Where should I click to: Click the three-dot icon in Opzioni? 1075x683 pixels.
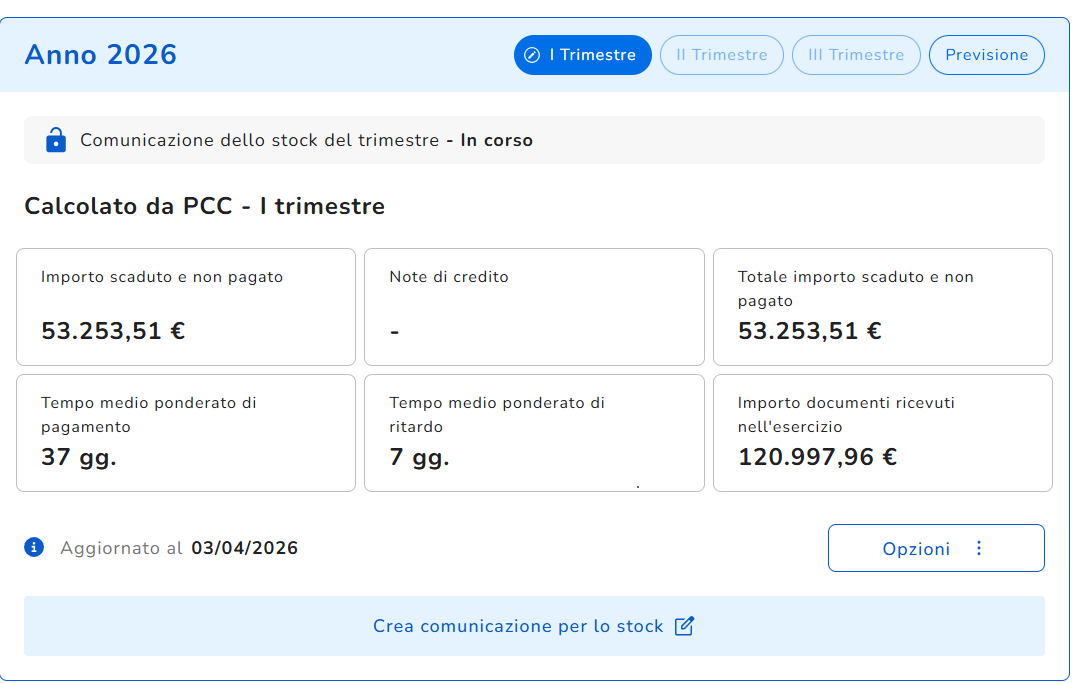(x=978, y=548)
